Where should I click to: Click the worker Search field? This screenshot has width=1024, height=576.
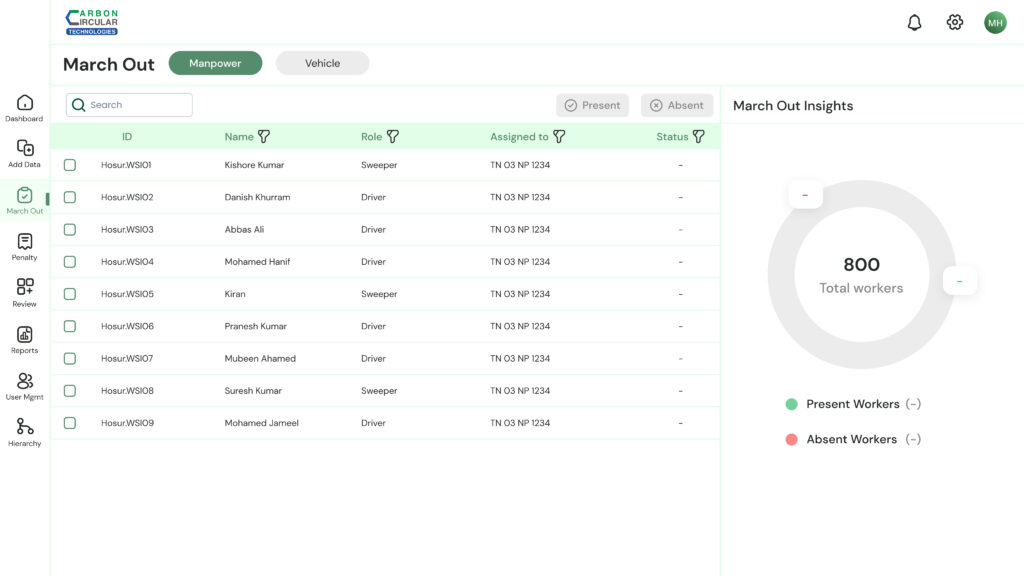130,105
